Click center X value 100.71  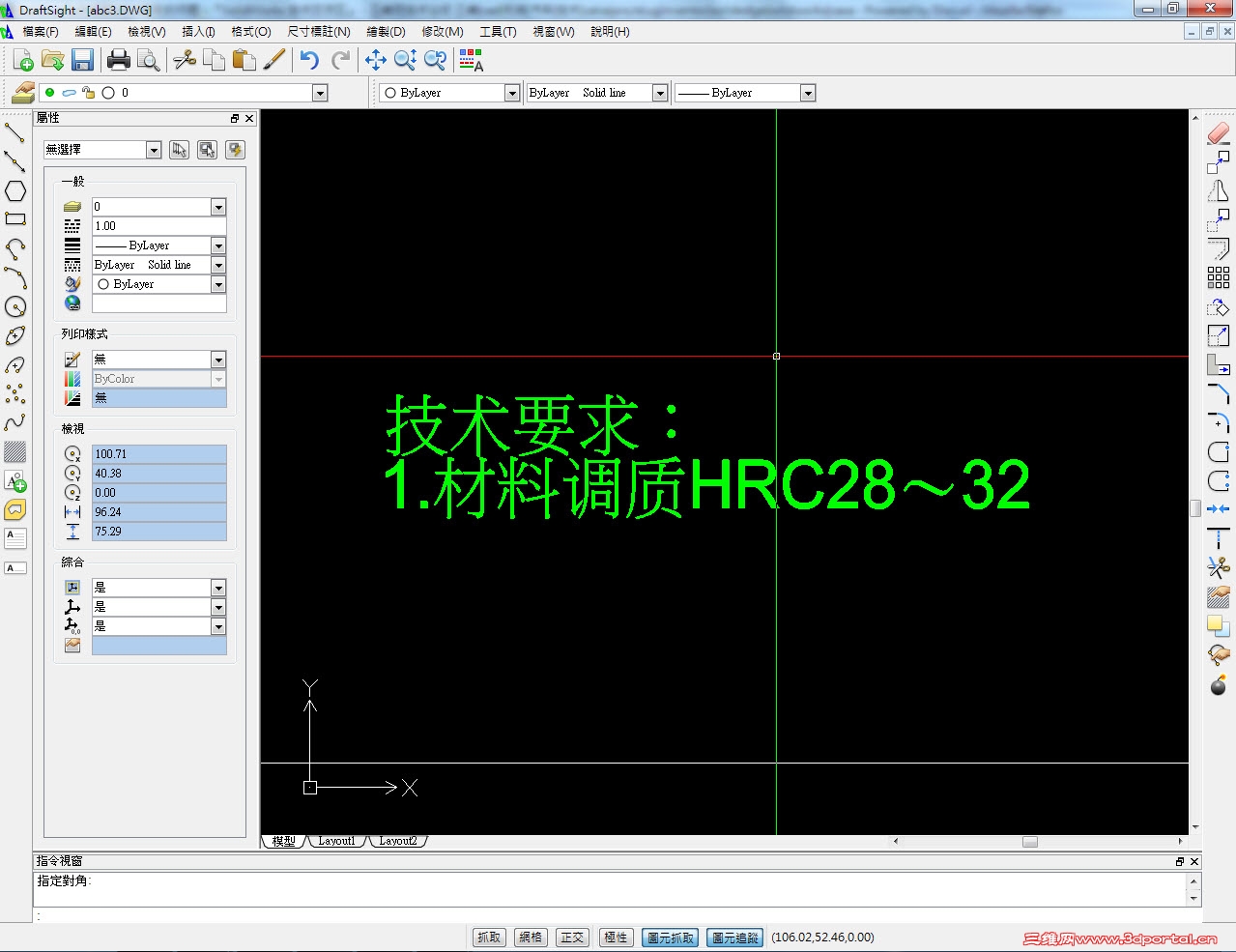[159, 454]
